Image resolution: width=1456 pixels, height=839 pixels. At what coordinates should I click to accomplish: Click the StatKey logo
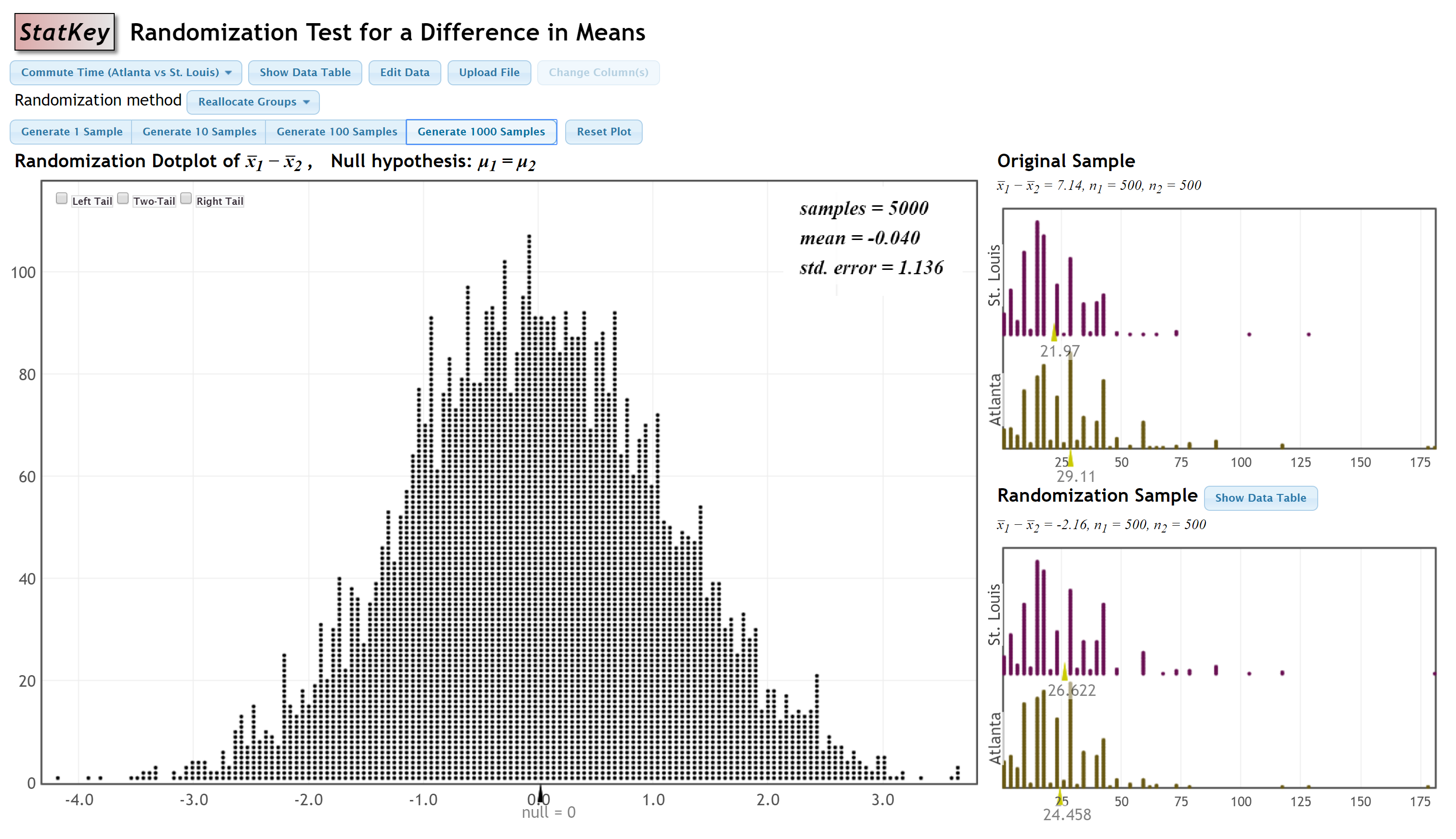pos(64,32)
